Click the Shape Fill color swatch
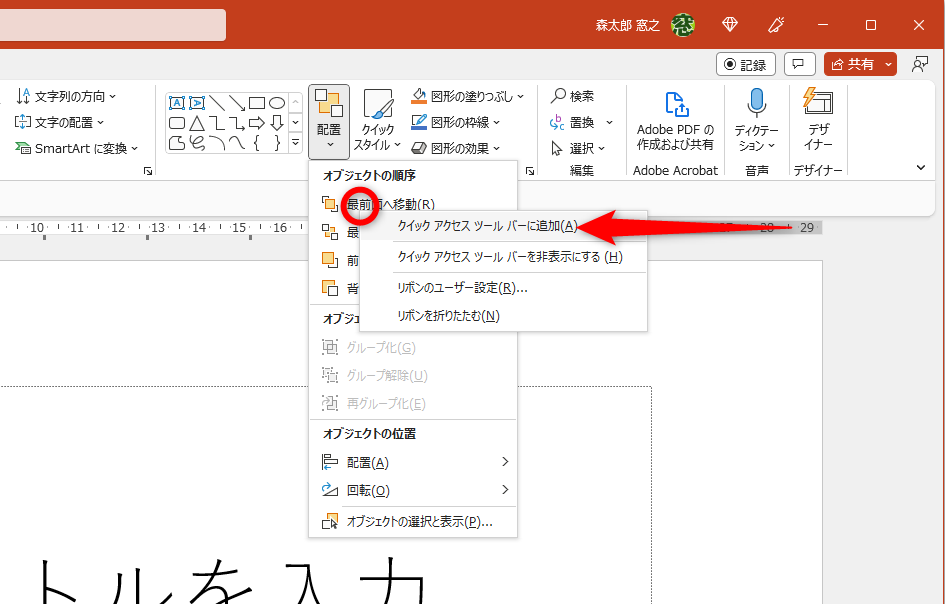This screenshot has height=604, width=945. point(419,101)
